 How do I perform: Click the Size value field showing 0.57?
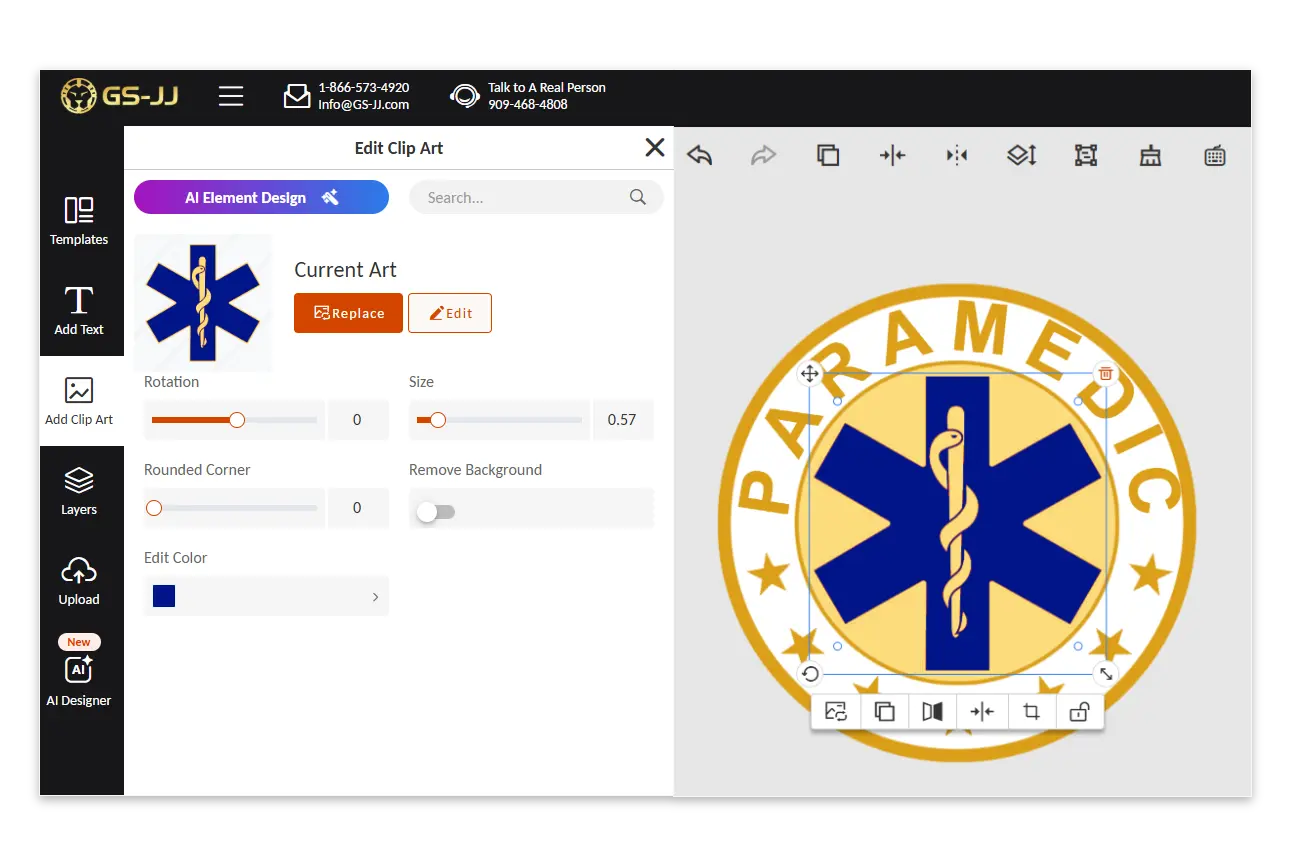point(622,420)
